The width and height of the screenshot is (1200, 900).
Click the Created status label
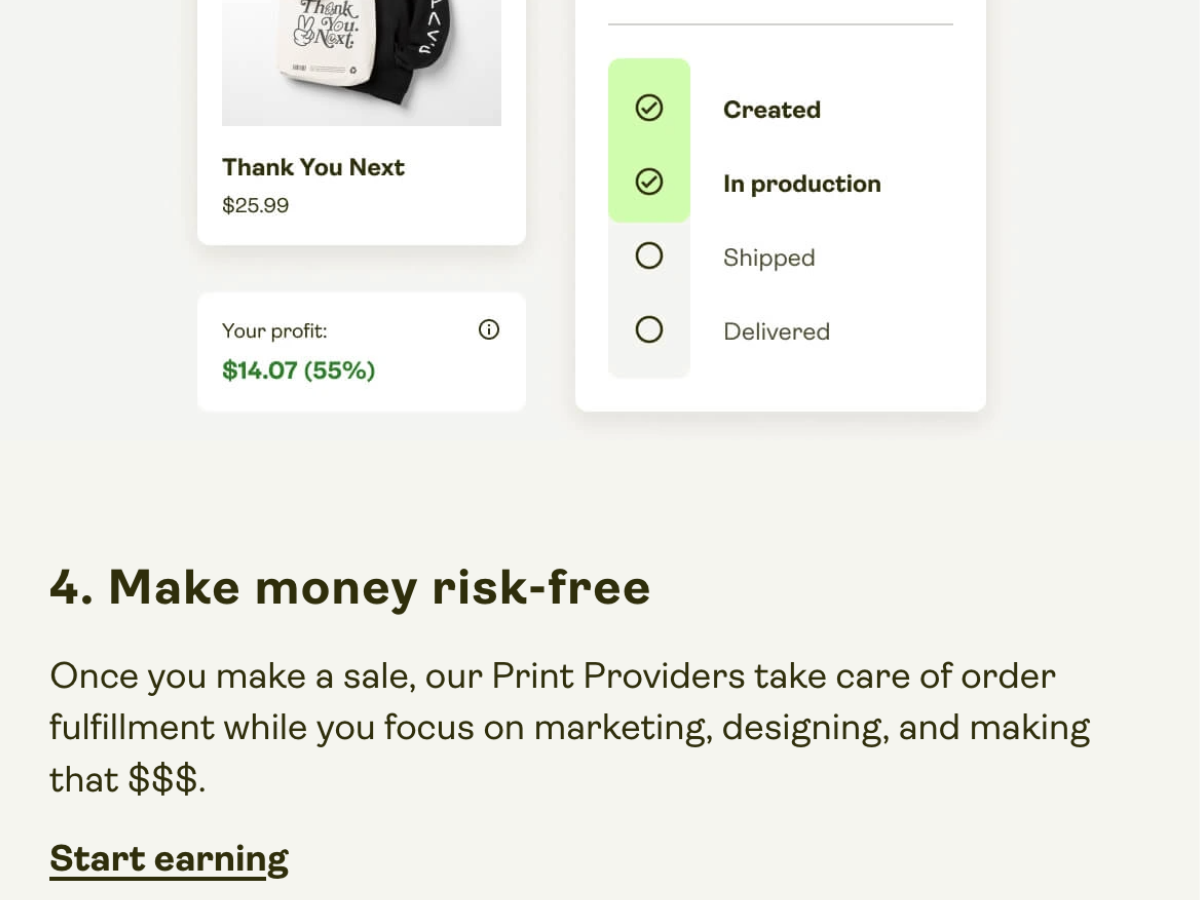(772, 110)
